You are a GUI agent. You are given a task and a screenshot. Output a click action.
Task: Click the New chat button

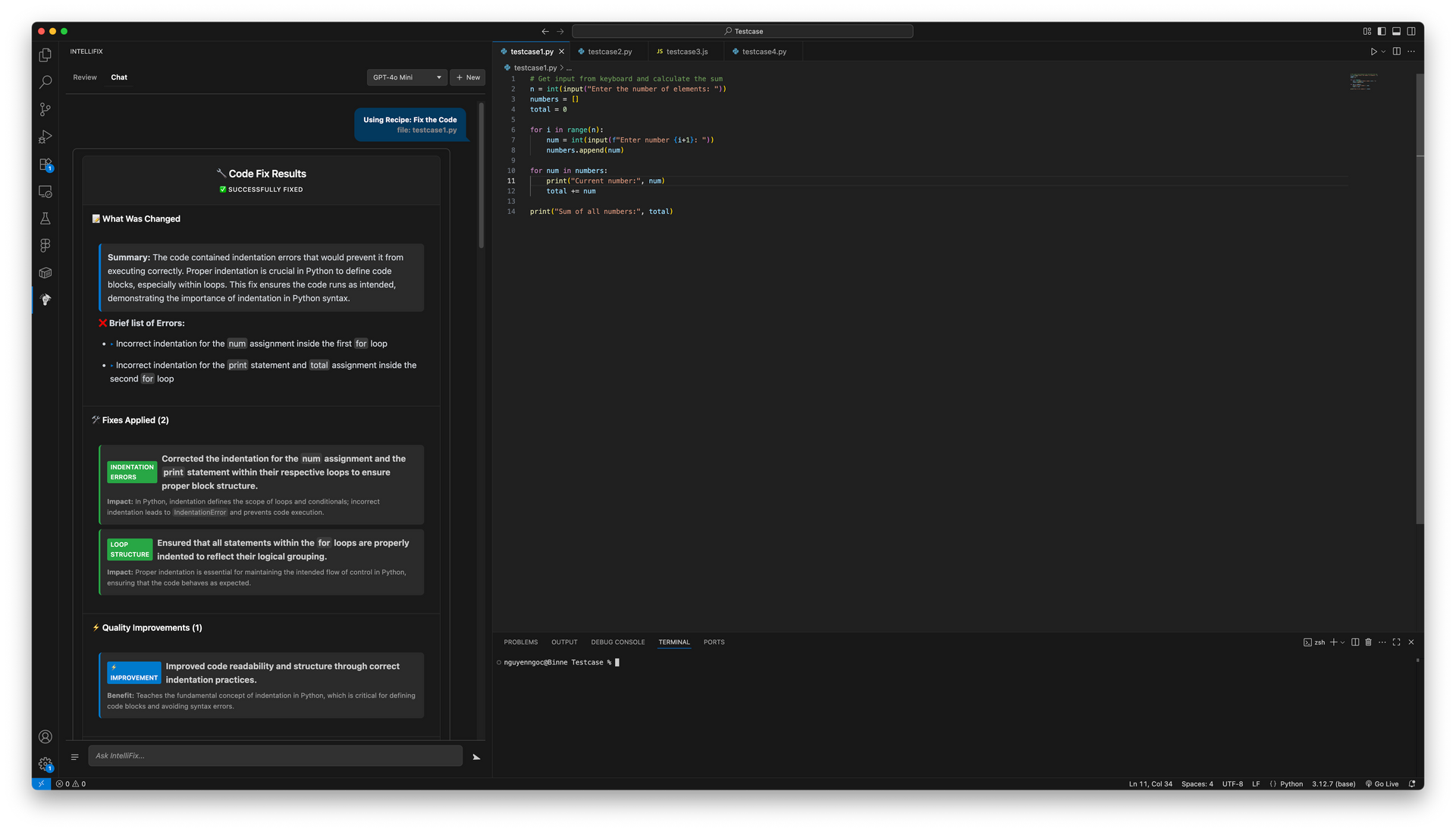(468, 77)
